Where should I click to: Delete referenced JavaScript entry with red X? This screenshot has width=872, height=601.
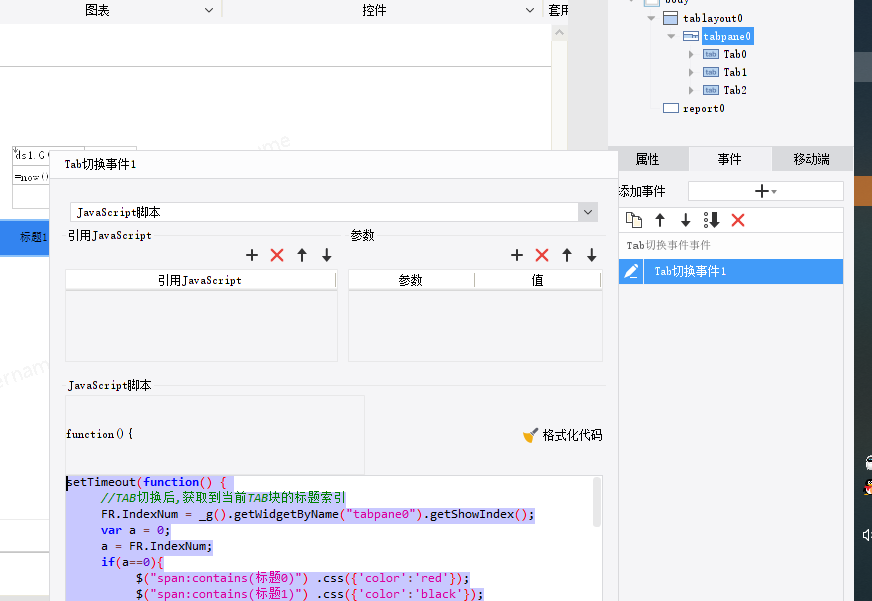277,255
